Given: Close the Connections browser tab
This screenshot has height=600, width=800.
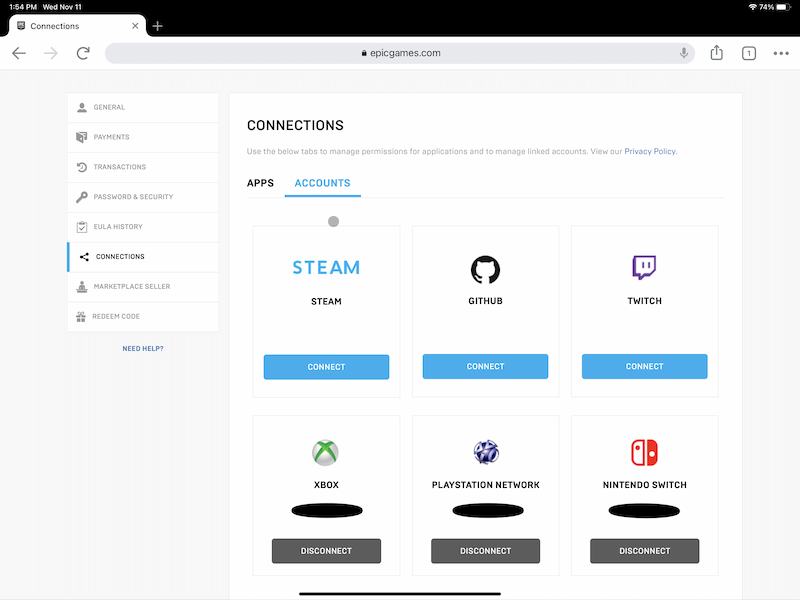Looking at the screenshot, I should click(135, 26).
